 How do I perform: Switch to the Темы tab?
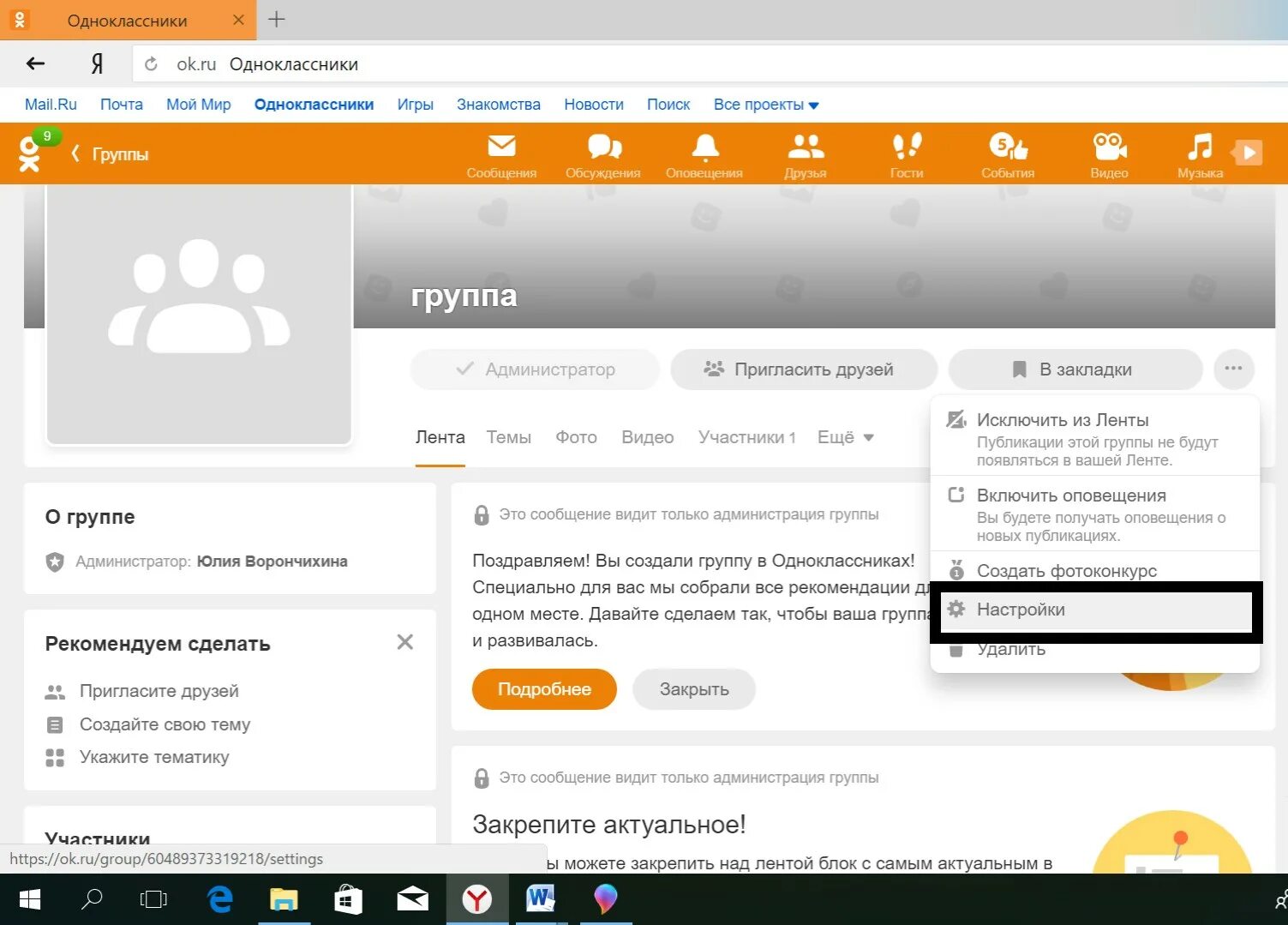click(509, 437)
